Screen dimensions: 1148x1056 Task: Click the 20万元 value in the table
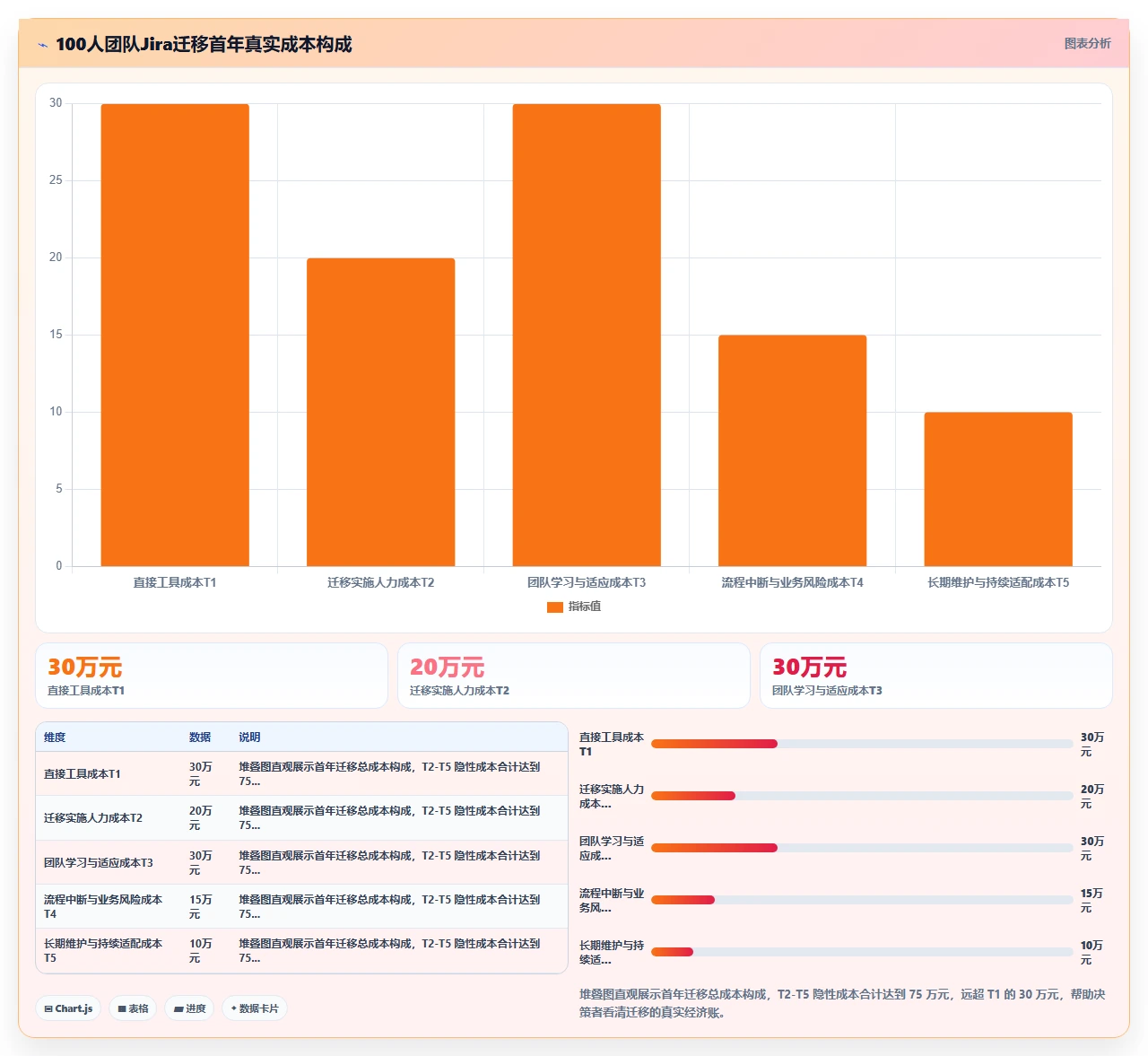(x=201, y=818)
